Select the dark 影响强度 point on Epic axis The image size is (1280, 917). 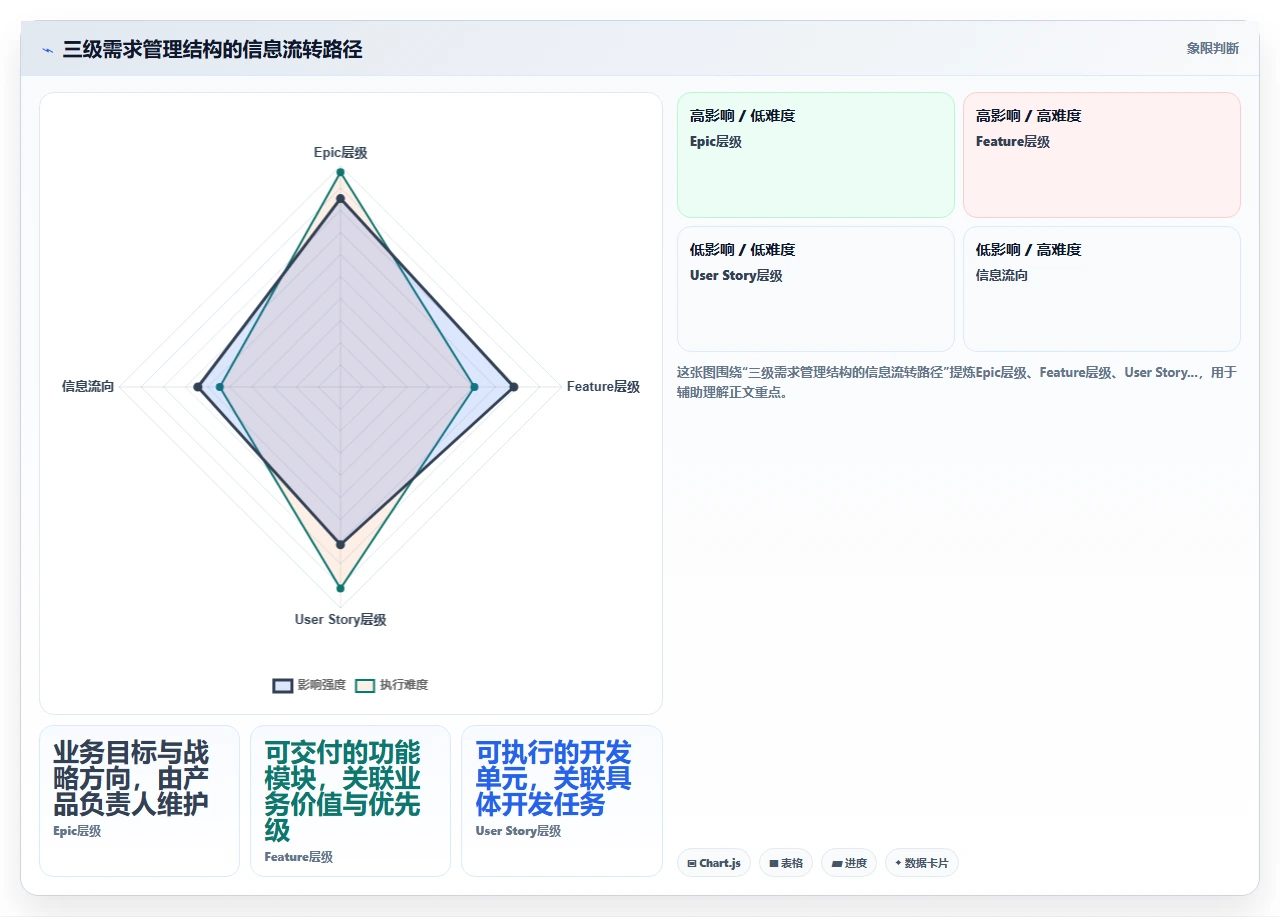coord(340,200)
